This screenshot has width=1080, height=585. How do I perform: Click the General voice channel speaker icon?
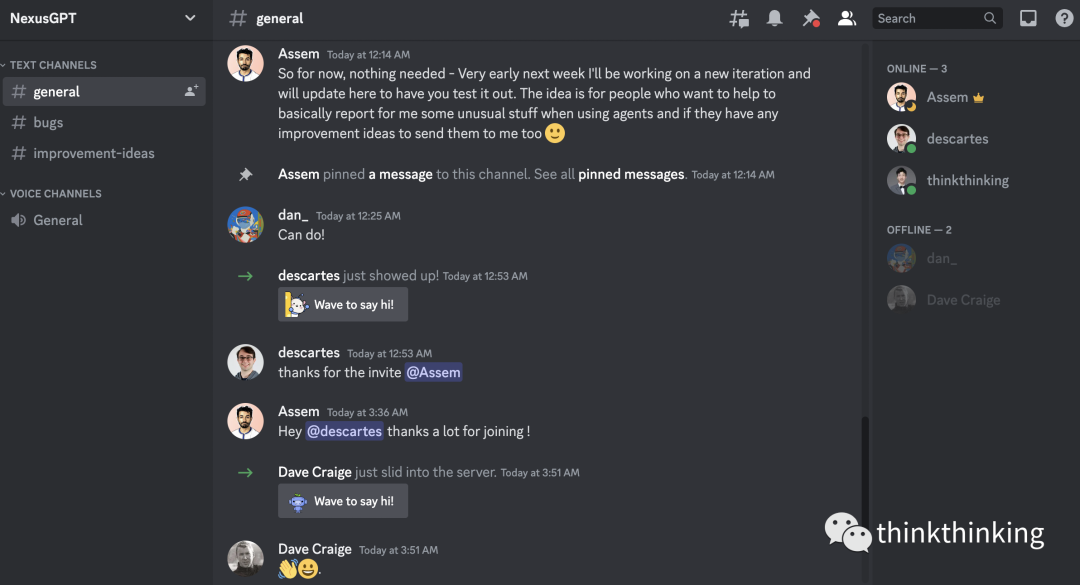[18, 220]
